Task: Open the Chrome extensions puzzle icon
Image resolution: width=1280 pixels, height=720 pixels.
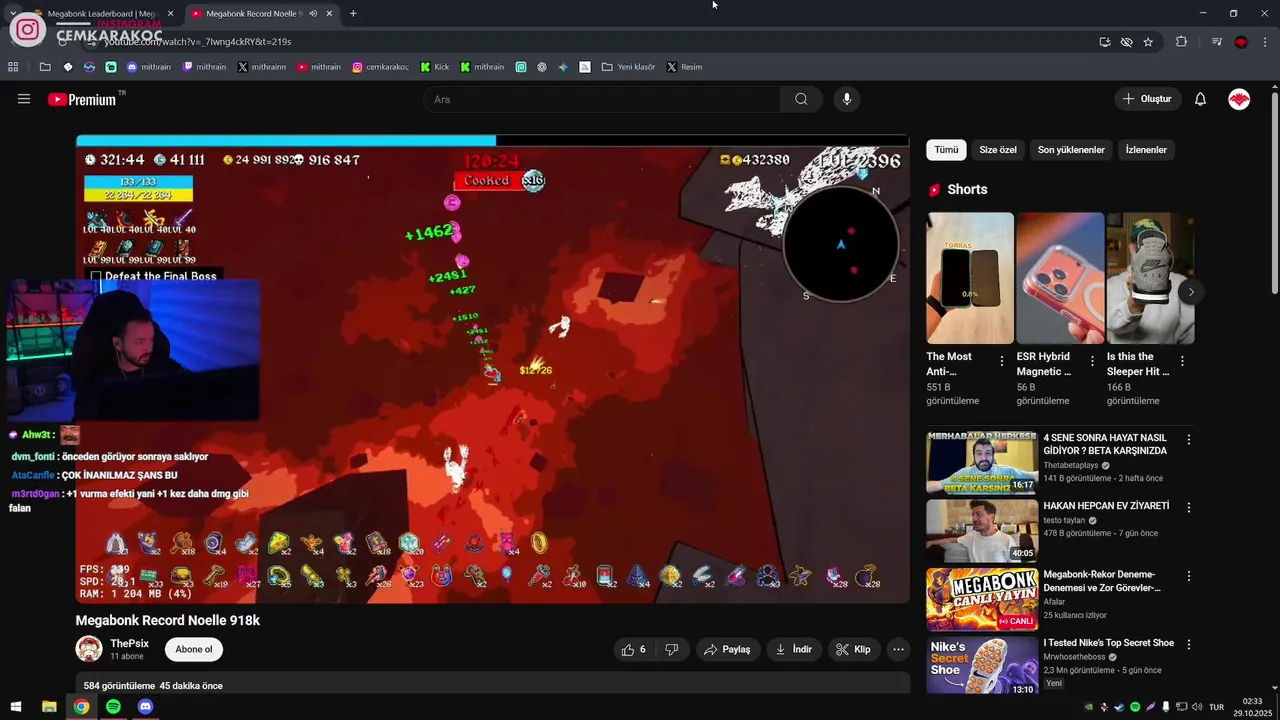Action: [1181, 42]
